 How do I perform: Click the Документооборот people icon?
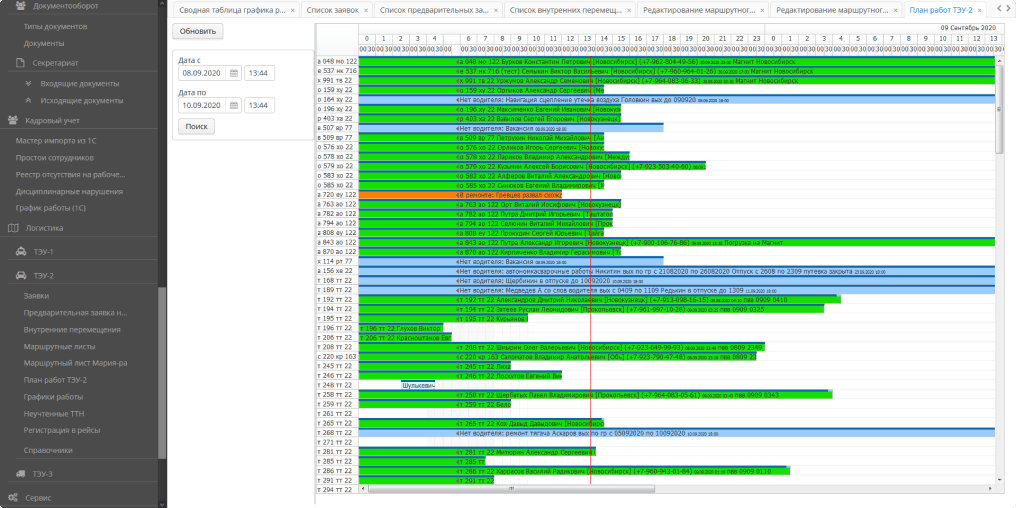[x=20, y=6]
